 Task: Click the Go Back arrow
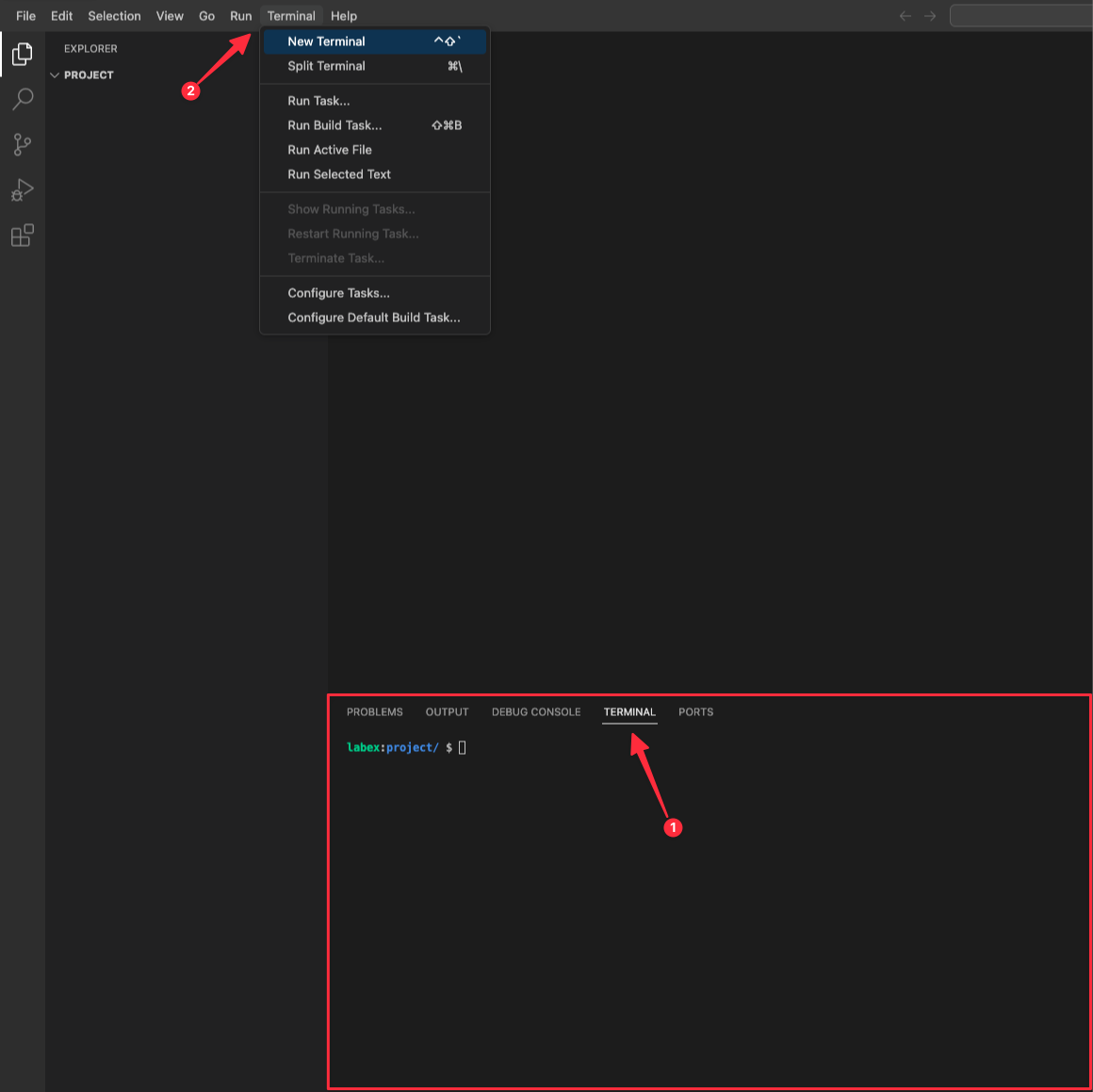(x=905, y=16)
